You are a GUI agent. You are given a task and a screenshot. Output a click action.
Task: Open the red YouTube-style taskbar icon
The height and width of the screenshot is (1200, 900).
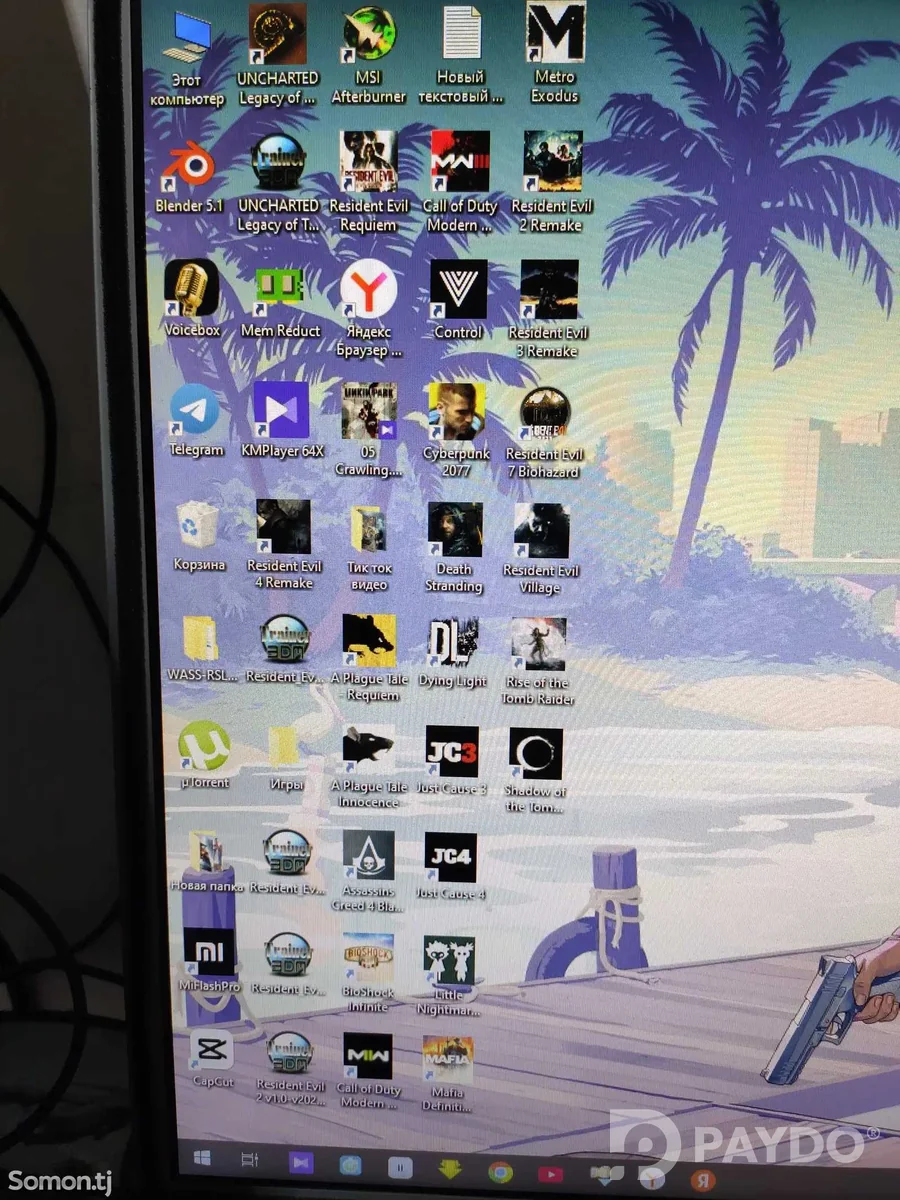pyautogui.click(x=551, y=1174)
